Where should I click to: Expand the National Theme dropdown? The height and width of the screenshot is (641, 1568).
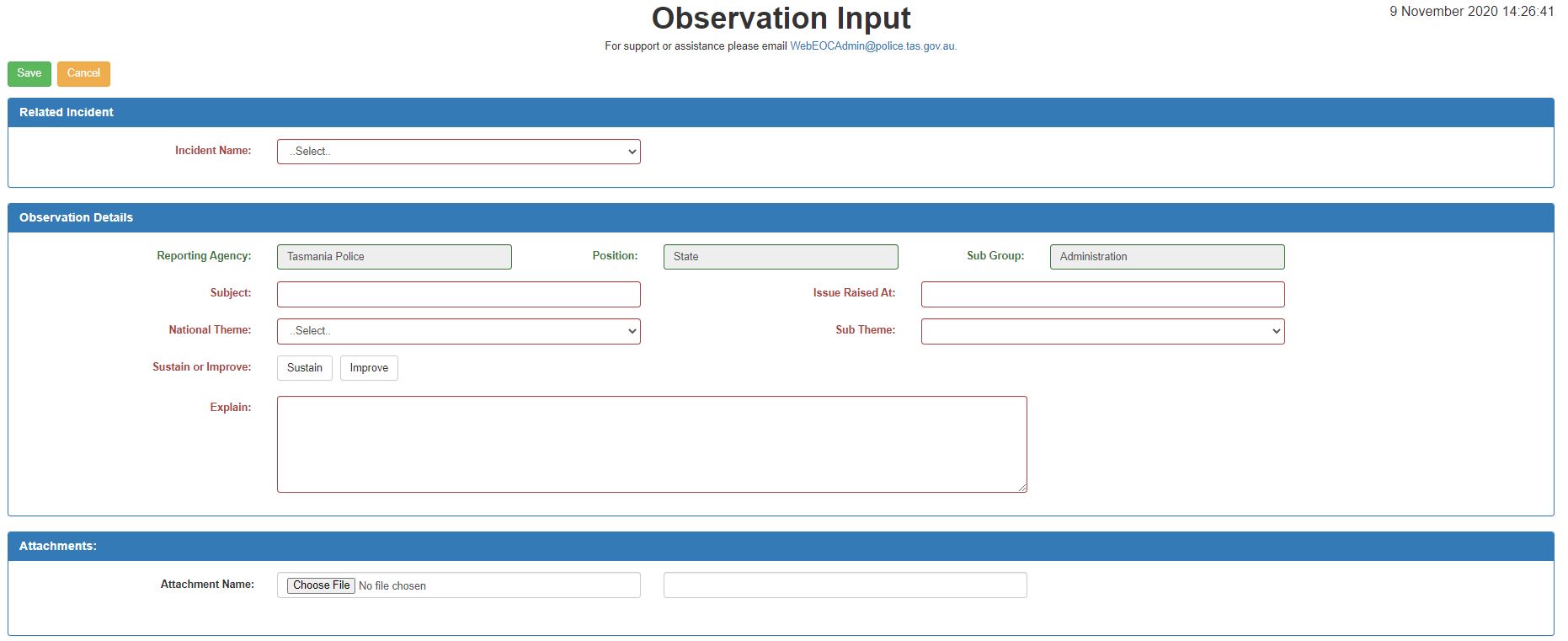click(458, 331)
